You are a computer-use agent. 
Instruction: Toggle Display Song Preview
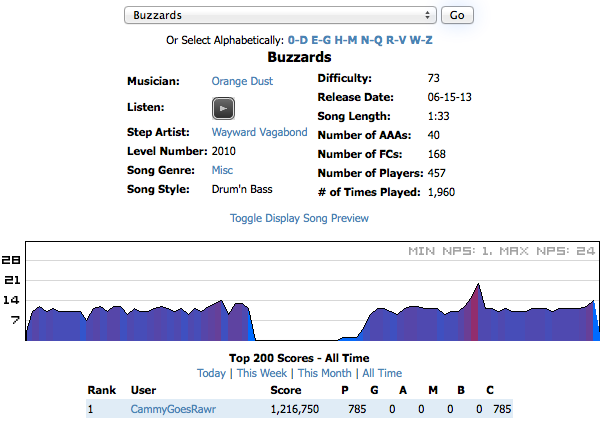point(299,218)
